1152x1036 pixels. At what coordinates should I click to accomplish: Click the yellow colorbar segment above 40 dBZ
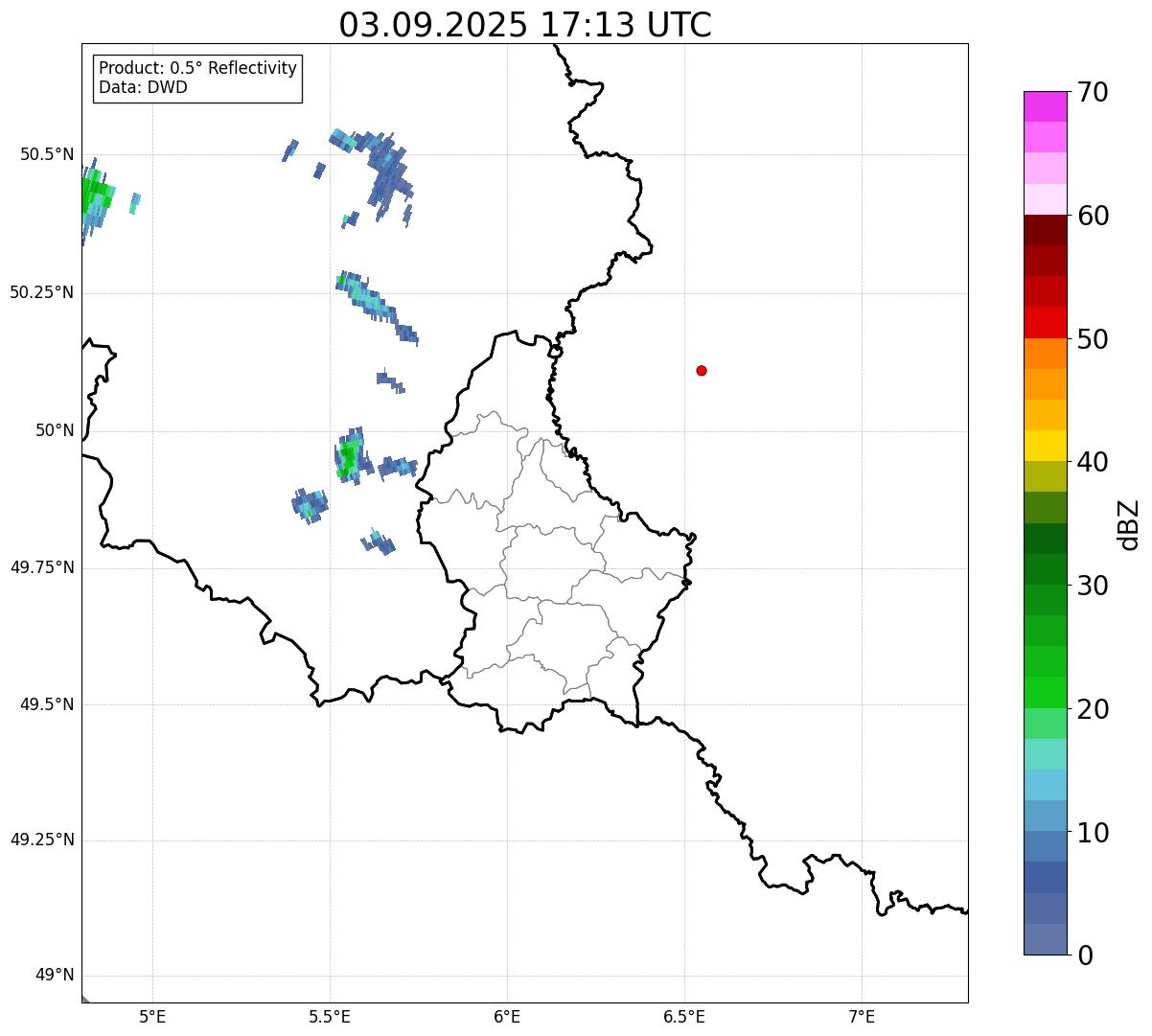pos(1045,446)
